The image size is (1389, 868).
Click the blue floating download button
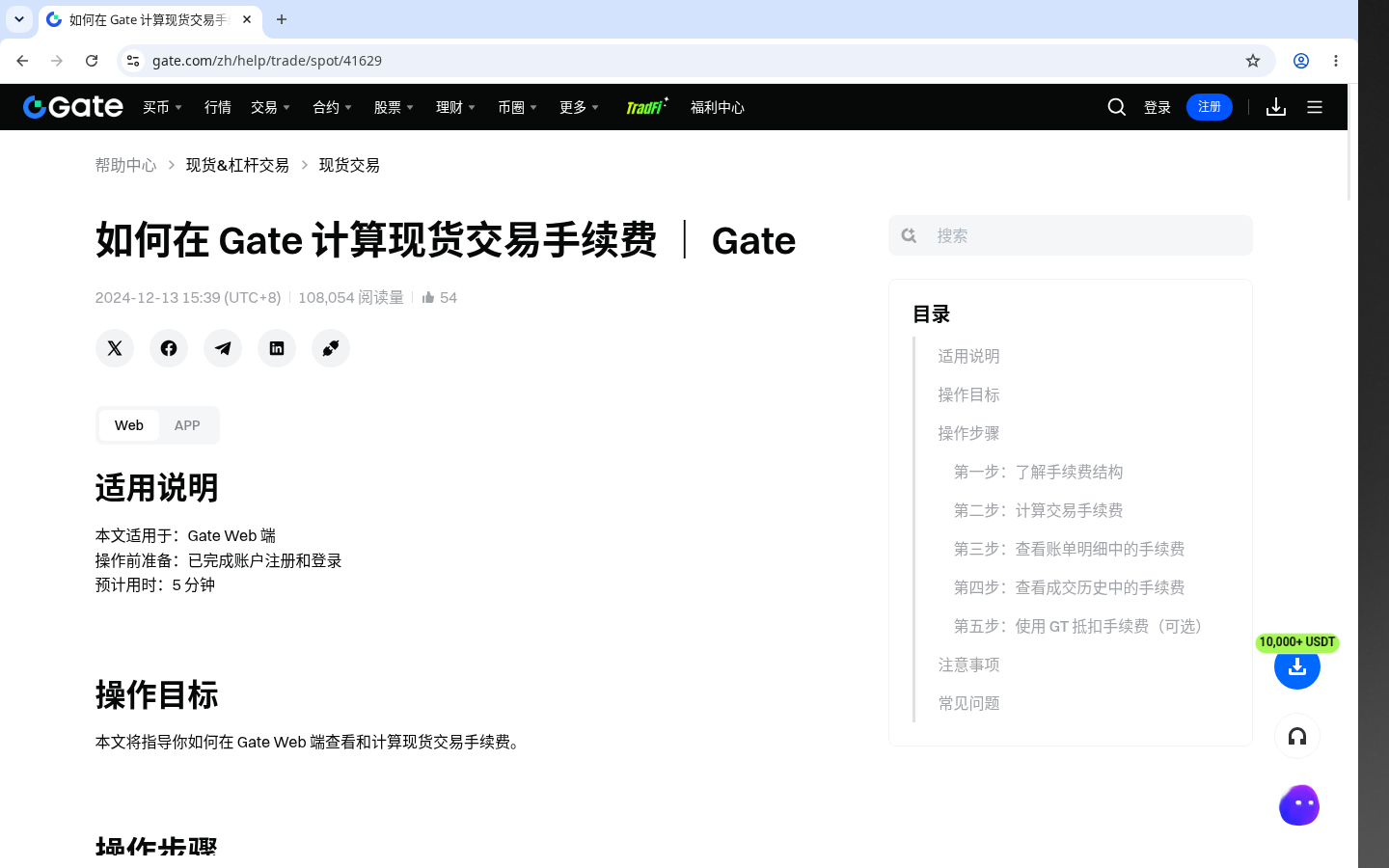[x=1297, y=667]
